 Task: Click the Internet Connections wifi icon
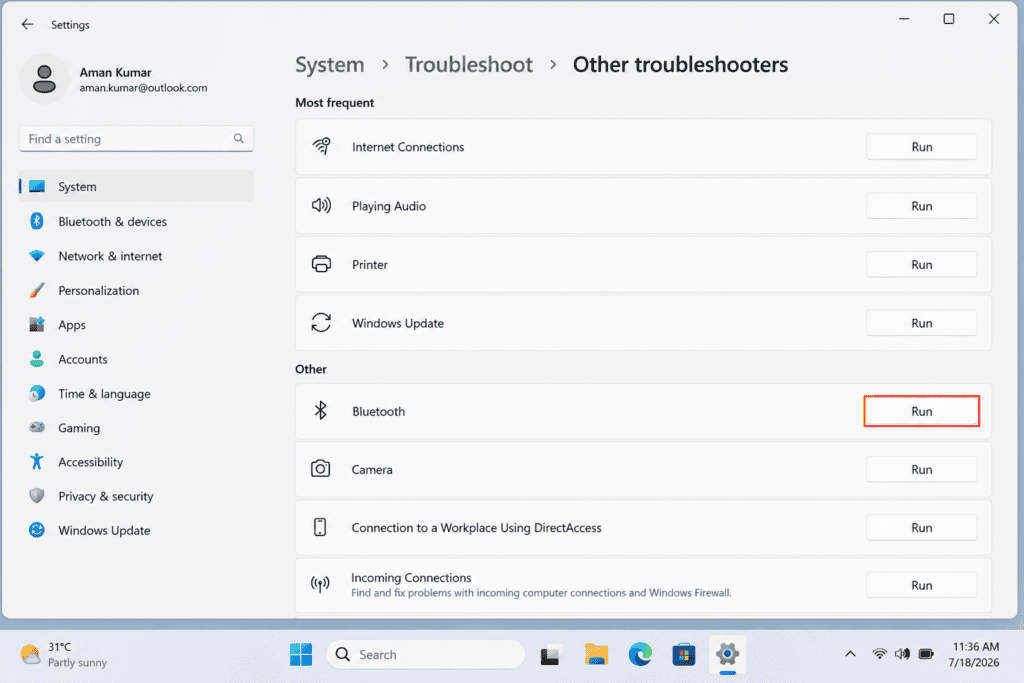321,146
